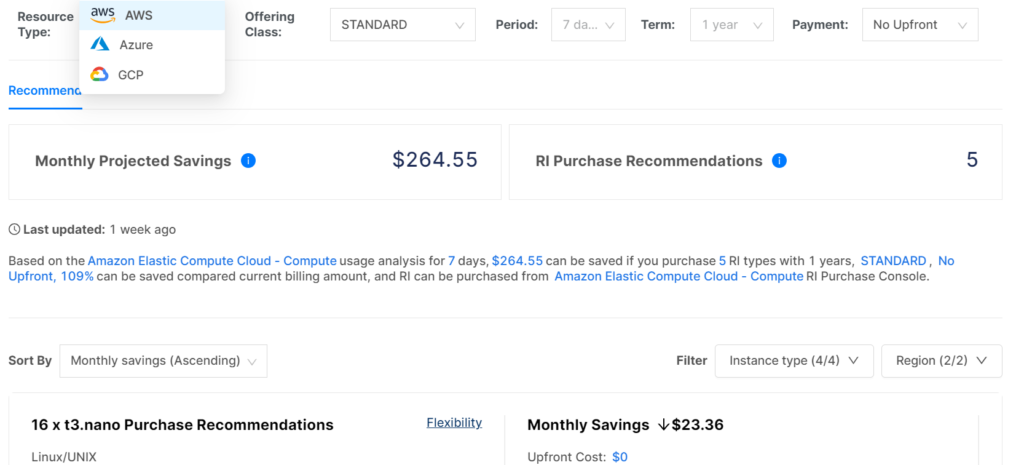Open the Flexibility link on t3.nano card
This screenshot has width=1024, height=465.
(455, 423)
